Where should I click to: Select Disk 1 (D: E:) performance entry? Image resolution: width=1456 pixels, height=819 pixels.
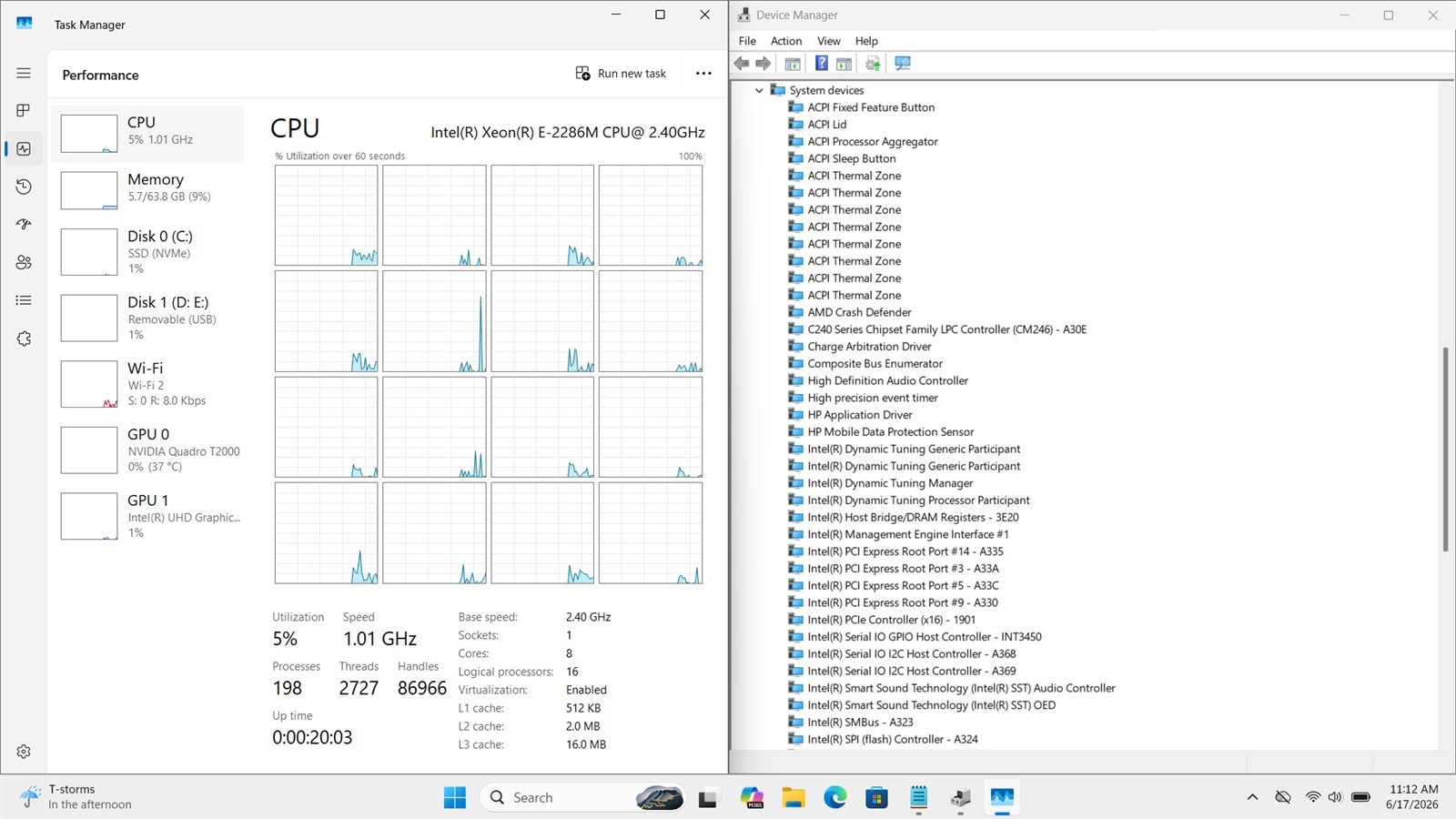(147, 318)
